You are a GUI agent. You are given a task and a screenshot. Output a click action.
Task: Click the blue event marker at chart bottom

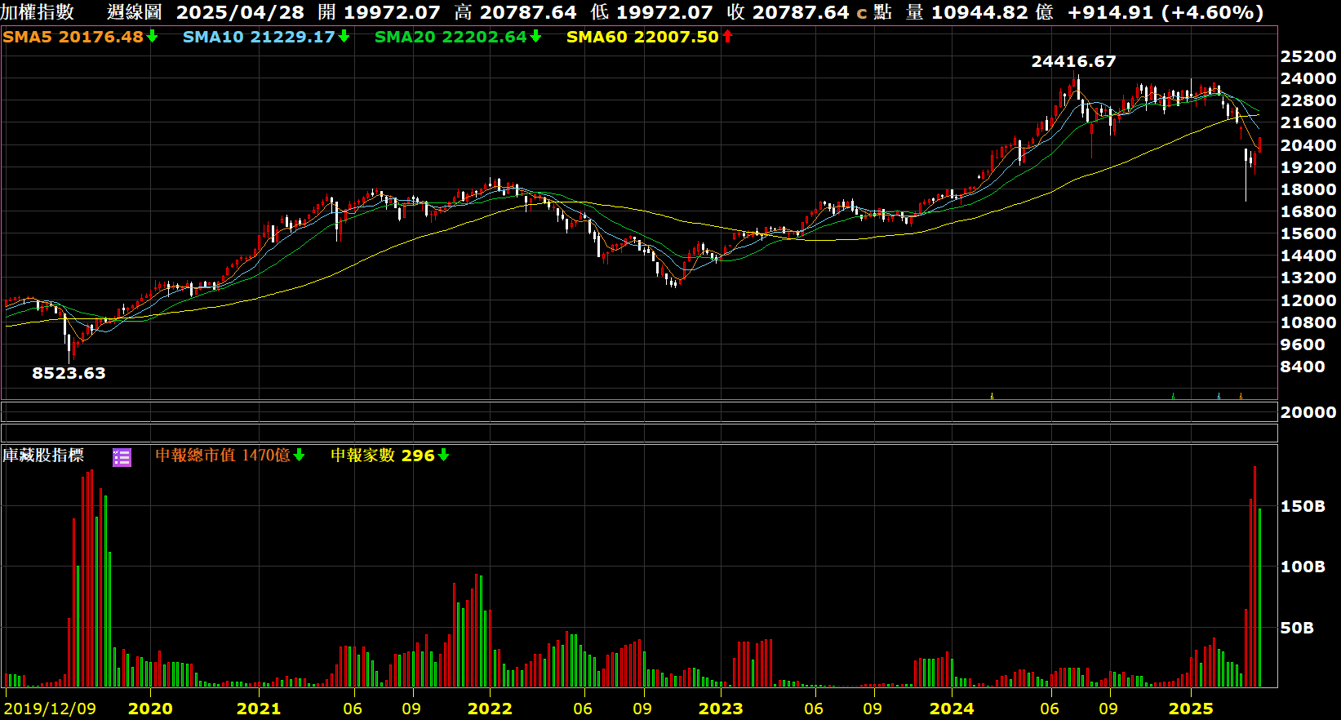1218,396
